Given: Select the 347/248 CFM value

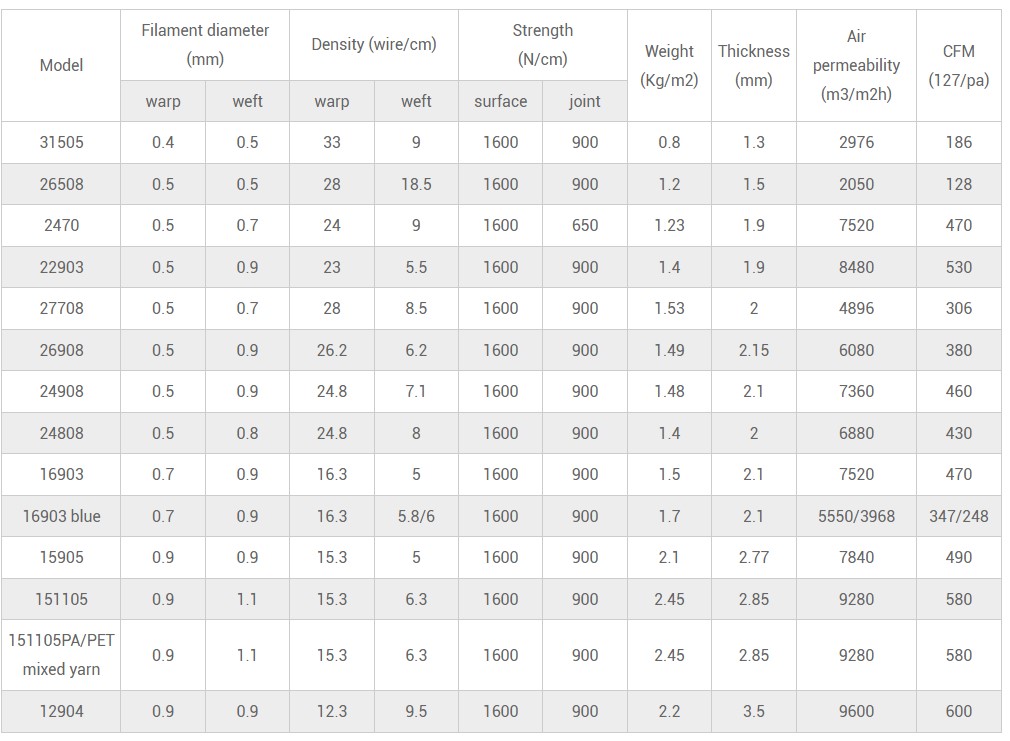Looking at the screenshot, I should [958, 516].
